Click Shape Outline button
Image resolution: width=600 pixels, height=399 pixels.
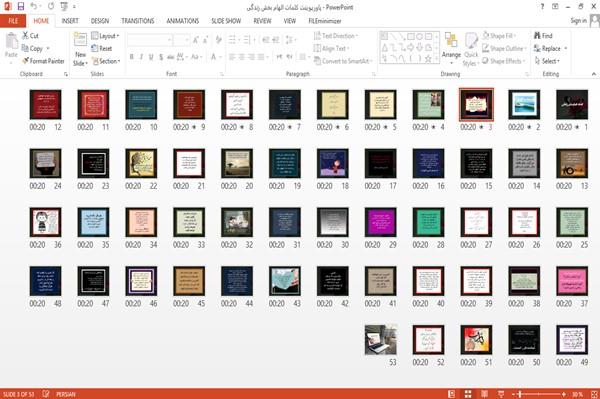coord(504,49)
